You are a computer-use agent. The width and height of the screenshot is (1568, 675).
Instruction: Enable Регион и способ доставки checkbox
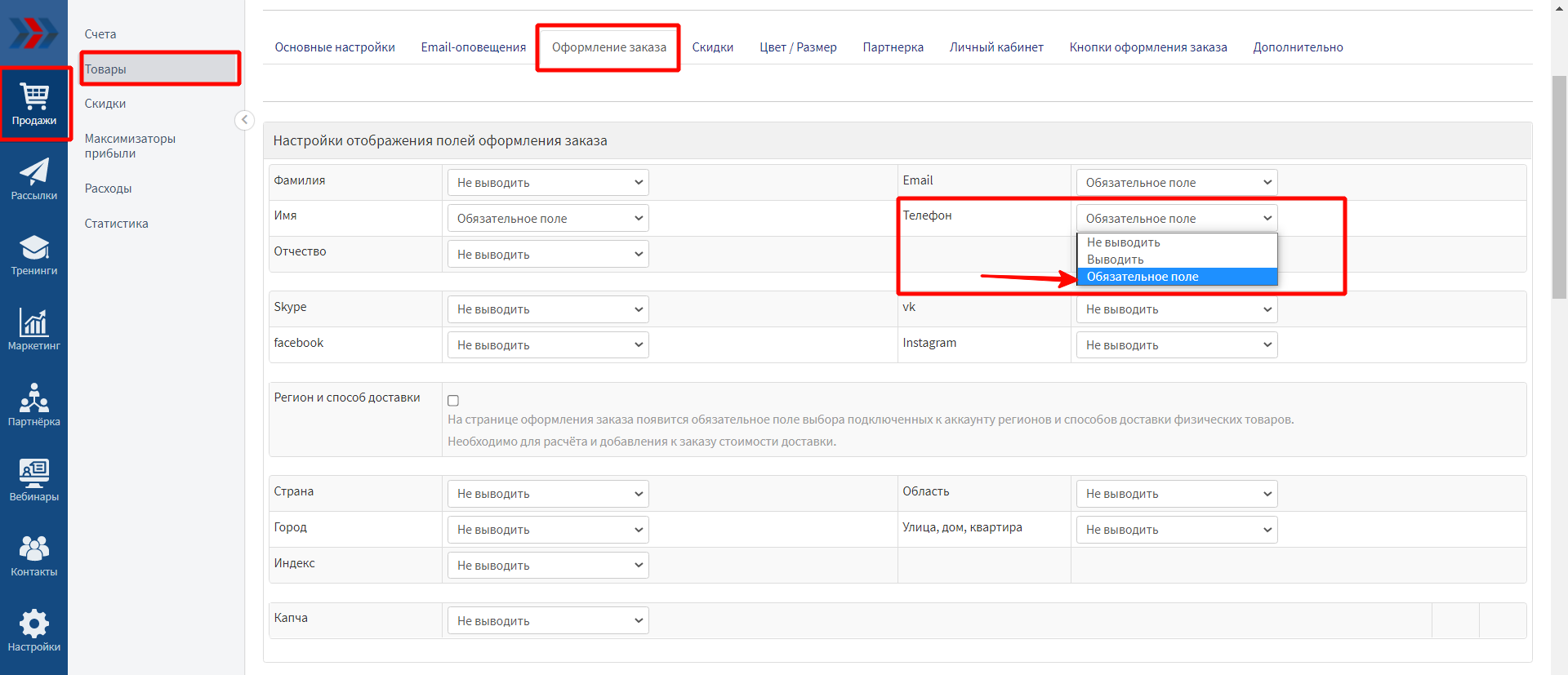[453, 401]
